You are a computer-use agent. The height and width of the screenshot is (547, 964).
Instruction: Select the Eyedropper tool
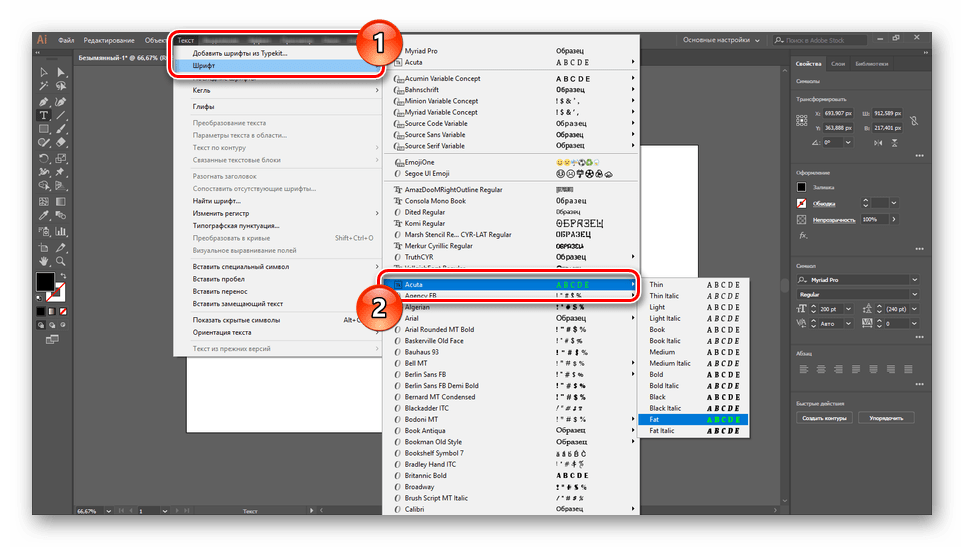44,216
